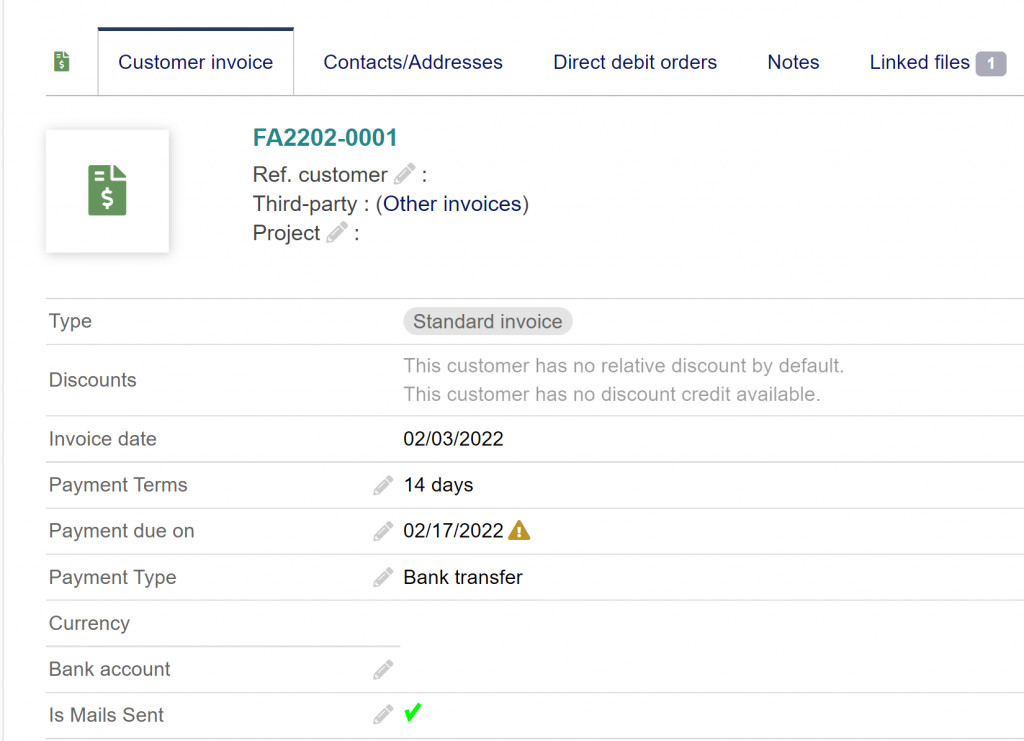Image resolution: width=1024 pixels, height=741 pixels.
Task: Open the Direct debit orders tab
Action: pos(635,62)
